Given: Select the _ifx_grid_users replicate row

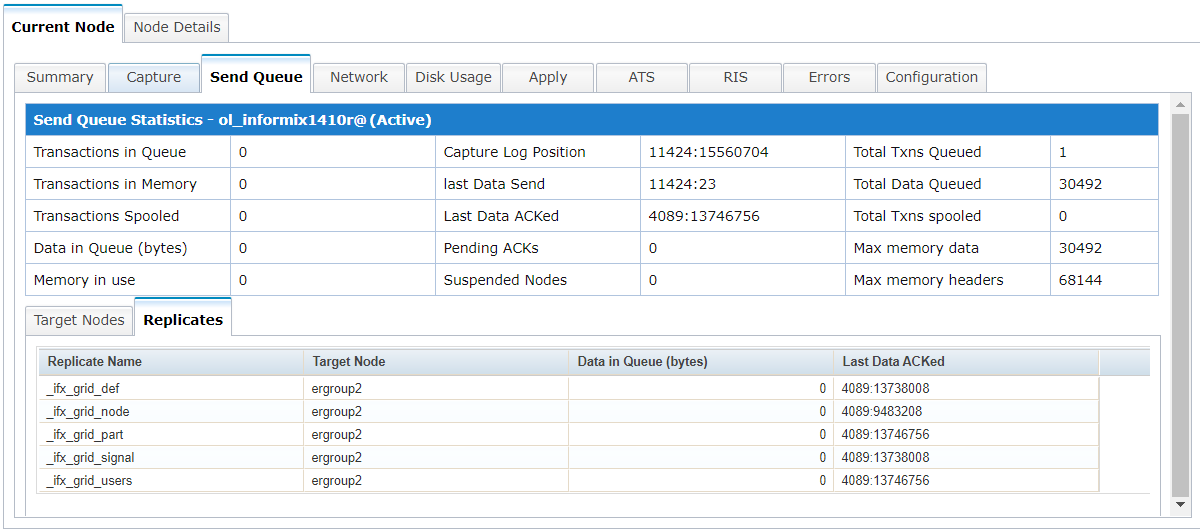Looking at the screenshot, I should pos(568,480).
